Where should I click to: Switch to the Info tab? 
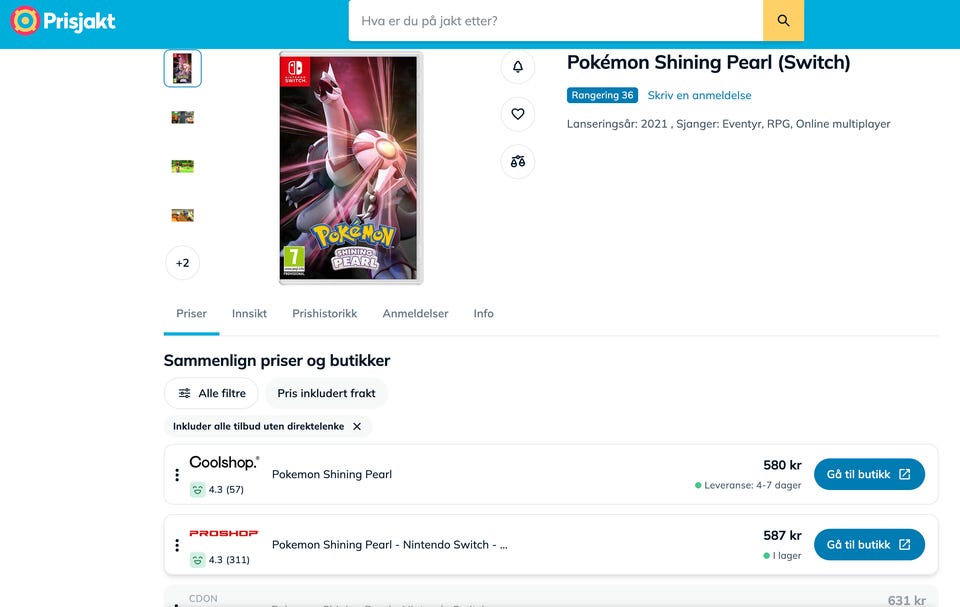(483, 314)
